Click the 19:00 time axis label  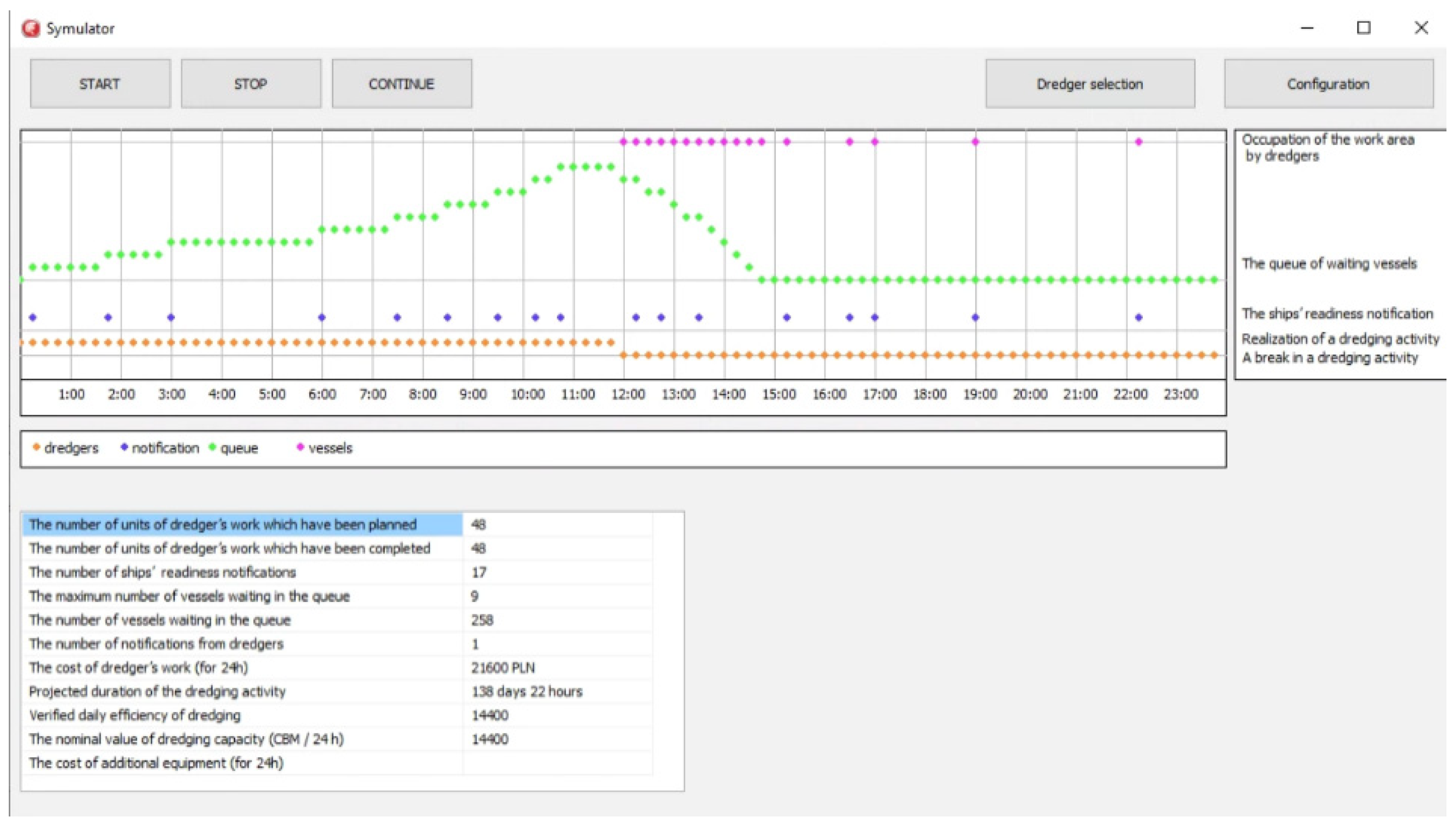[980, 394]
